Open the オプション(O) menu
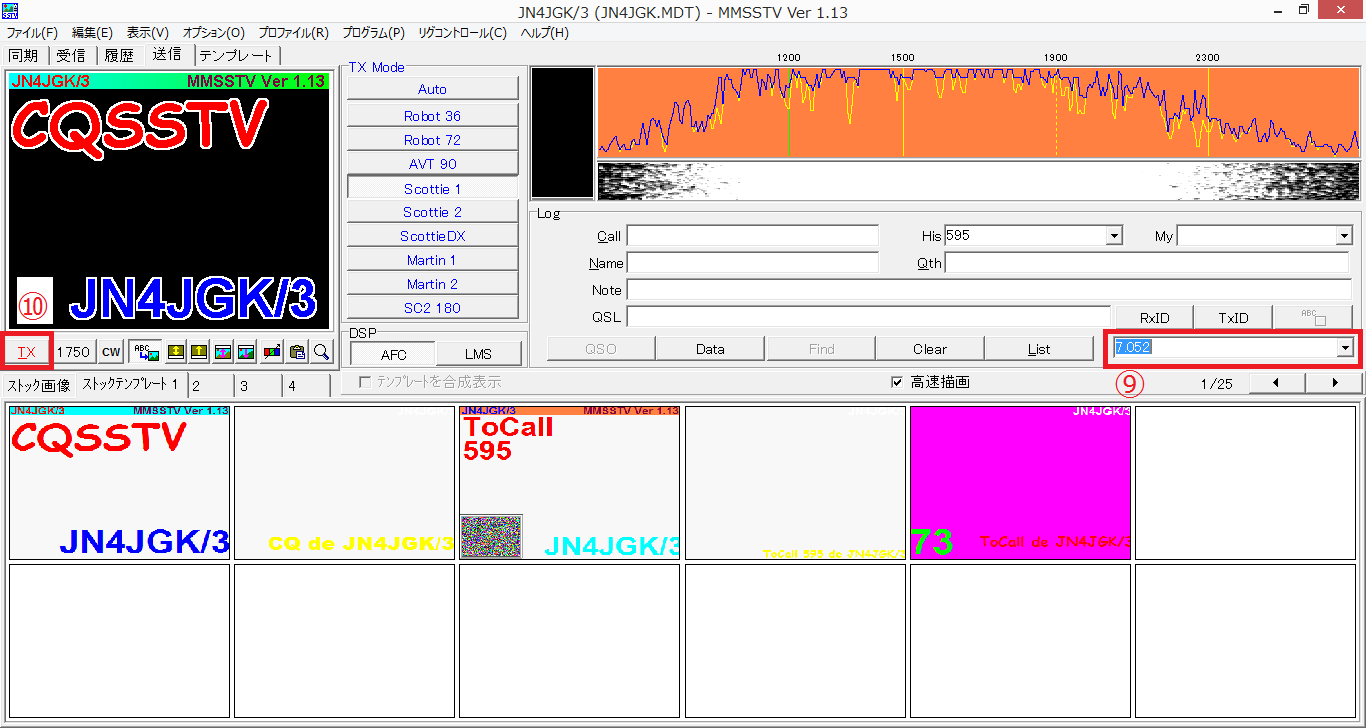1366x728 pixels. click(214, 33)
